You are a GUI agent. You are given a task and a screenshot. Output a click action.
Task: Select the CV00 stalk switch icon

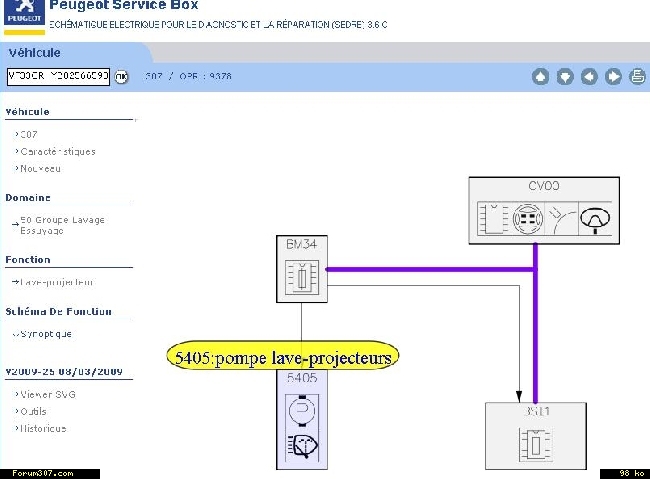pyautogui.click(x=561, y=219)
